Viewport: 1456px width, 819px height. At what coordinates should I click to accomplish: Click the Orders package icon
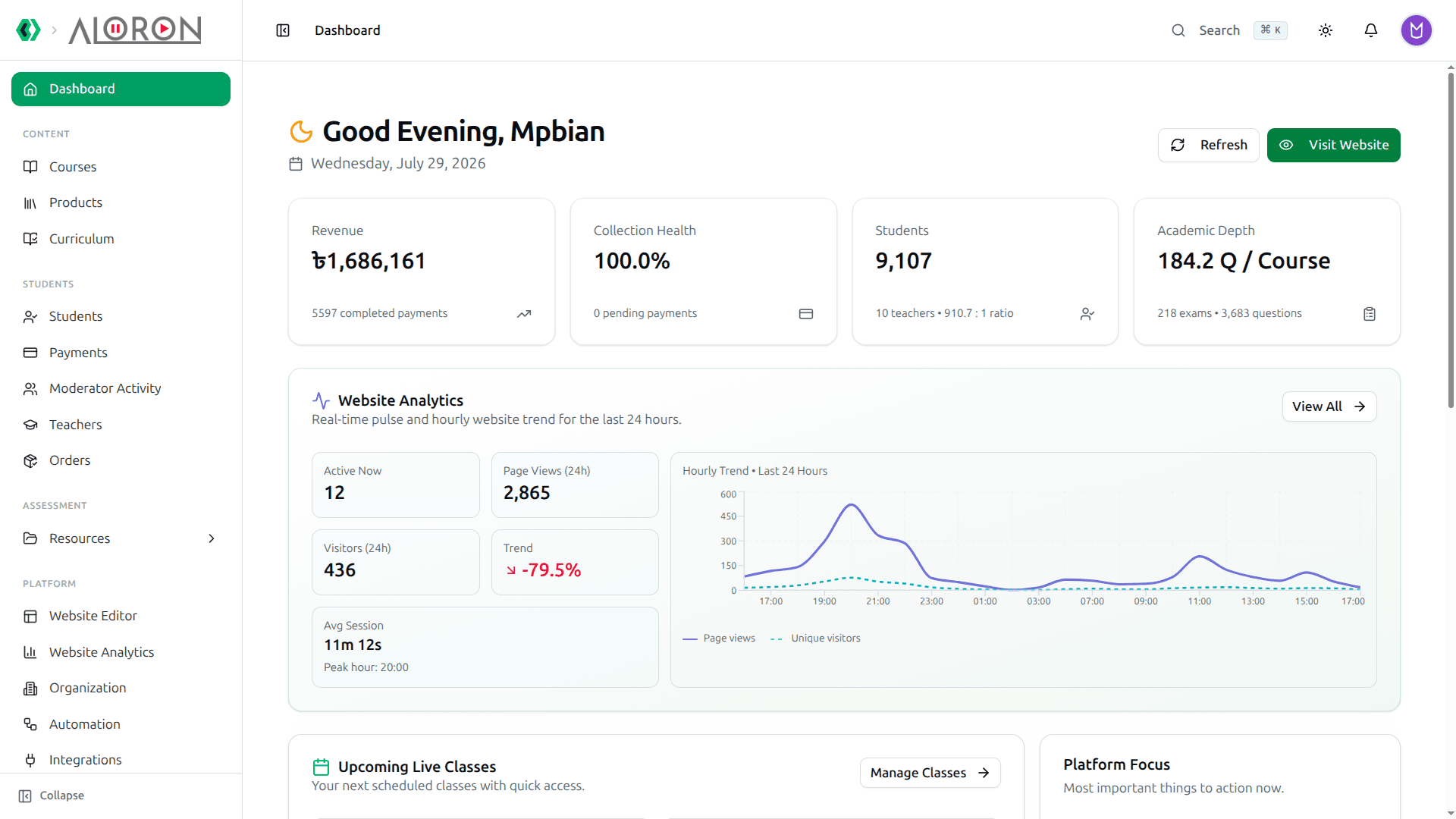pos(30,461)
